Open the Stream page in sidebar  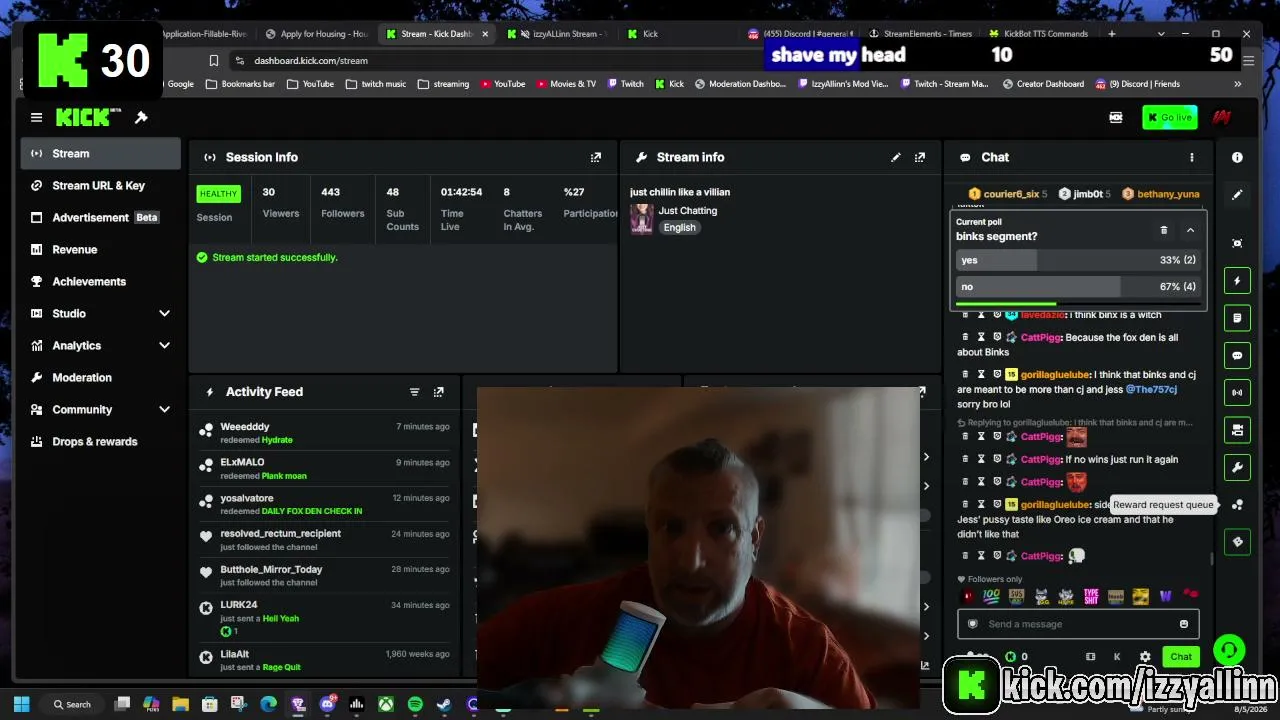[100, 153]
